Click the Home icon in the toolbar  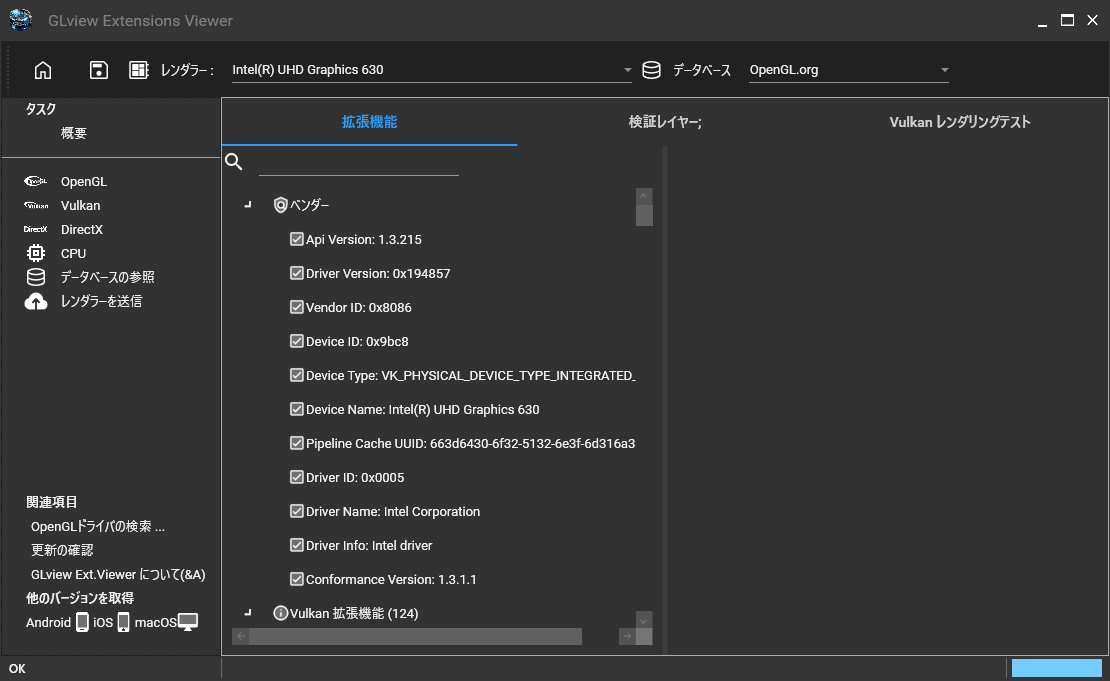coord(43,70)
